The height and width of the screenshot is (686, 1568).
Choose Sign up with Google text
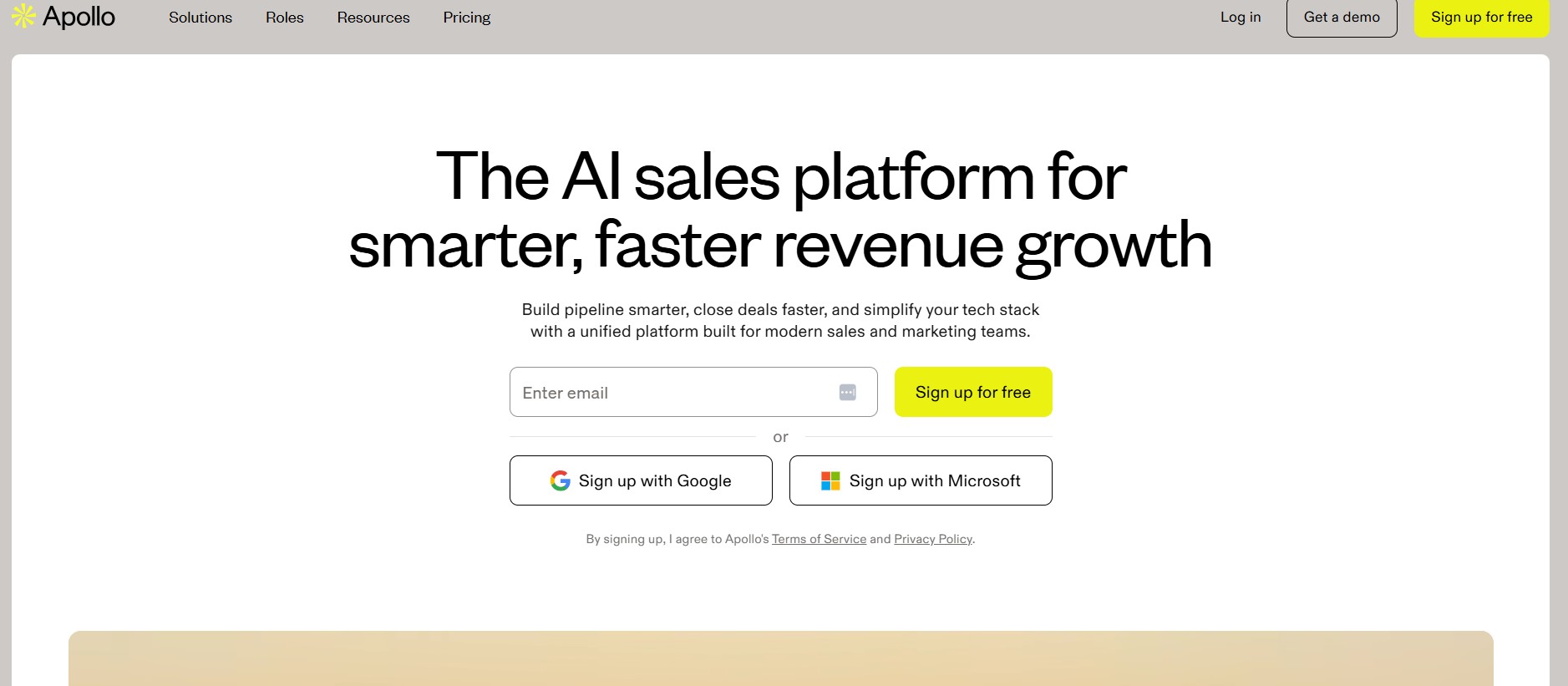coord(655,480)
